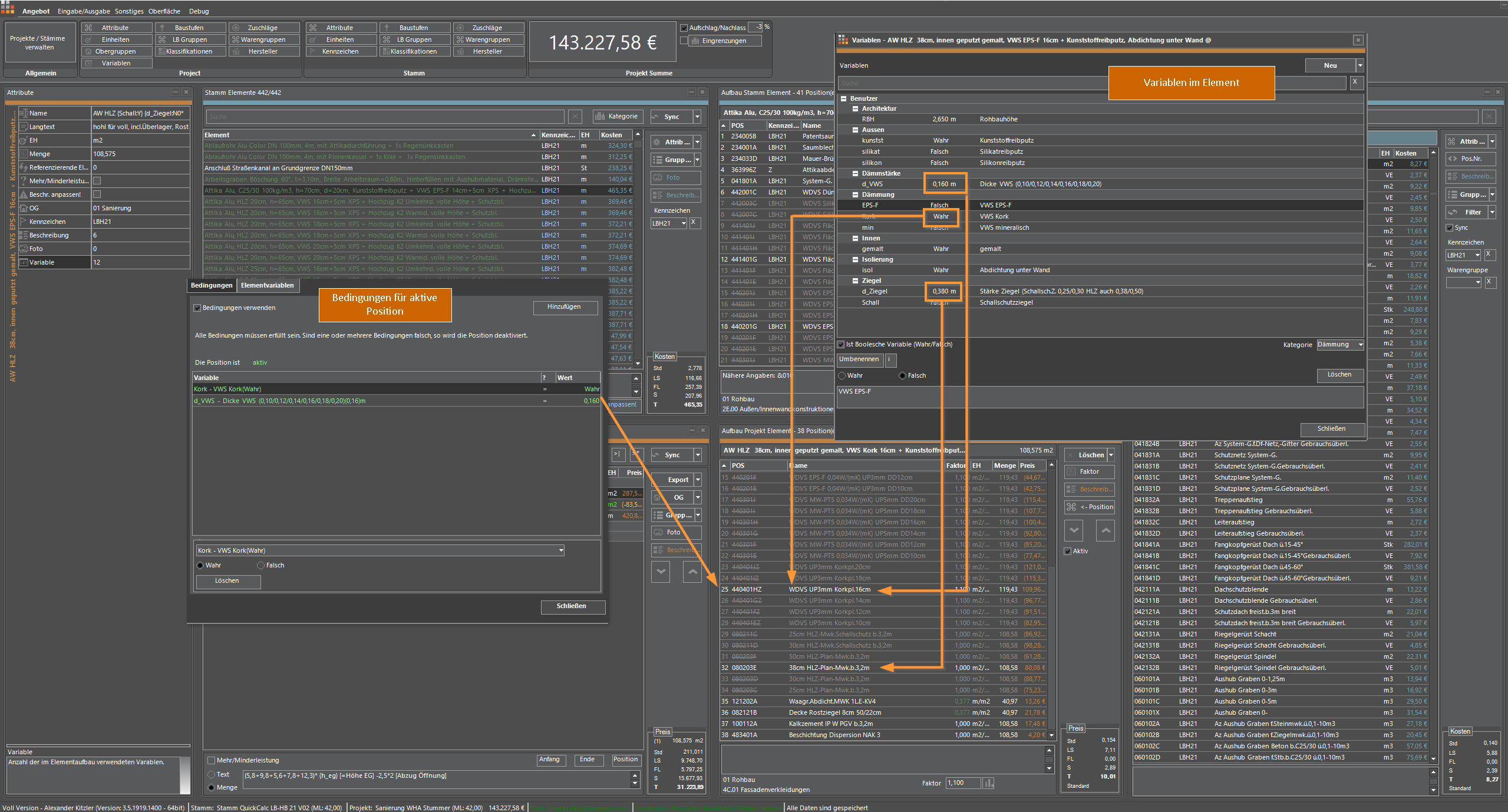1508x812 pixels.
Task: Click the Kategorie button in Stamm Elemente
Action: [617, 117]
